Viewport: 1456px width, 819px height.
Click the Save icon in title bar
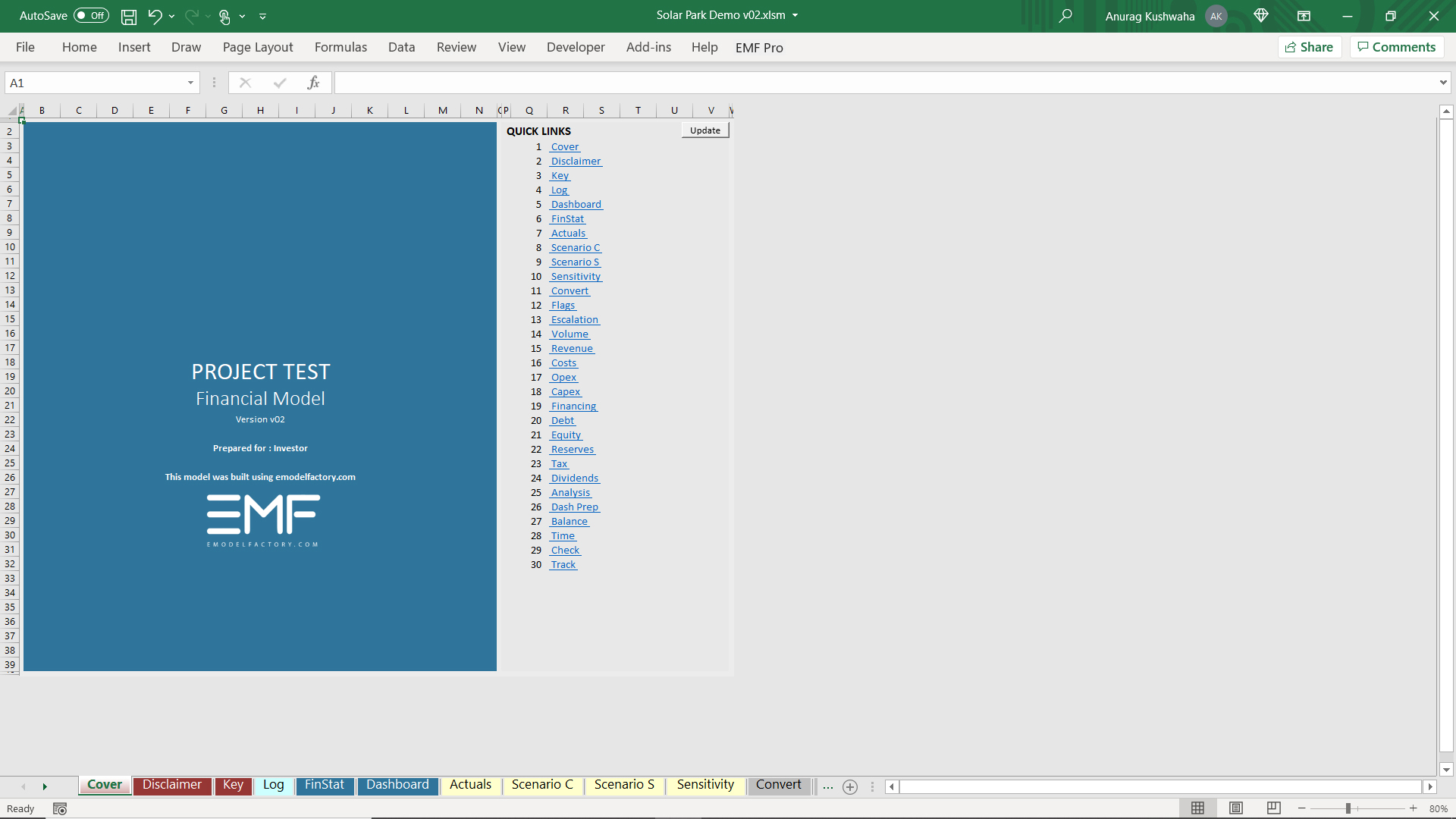(129, 16)
